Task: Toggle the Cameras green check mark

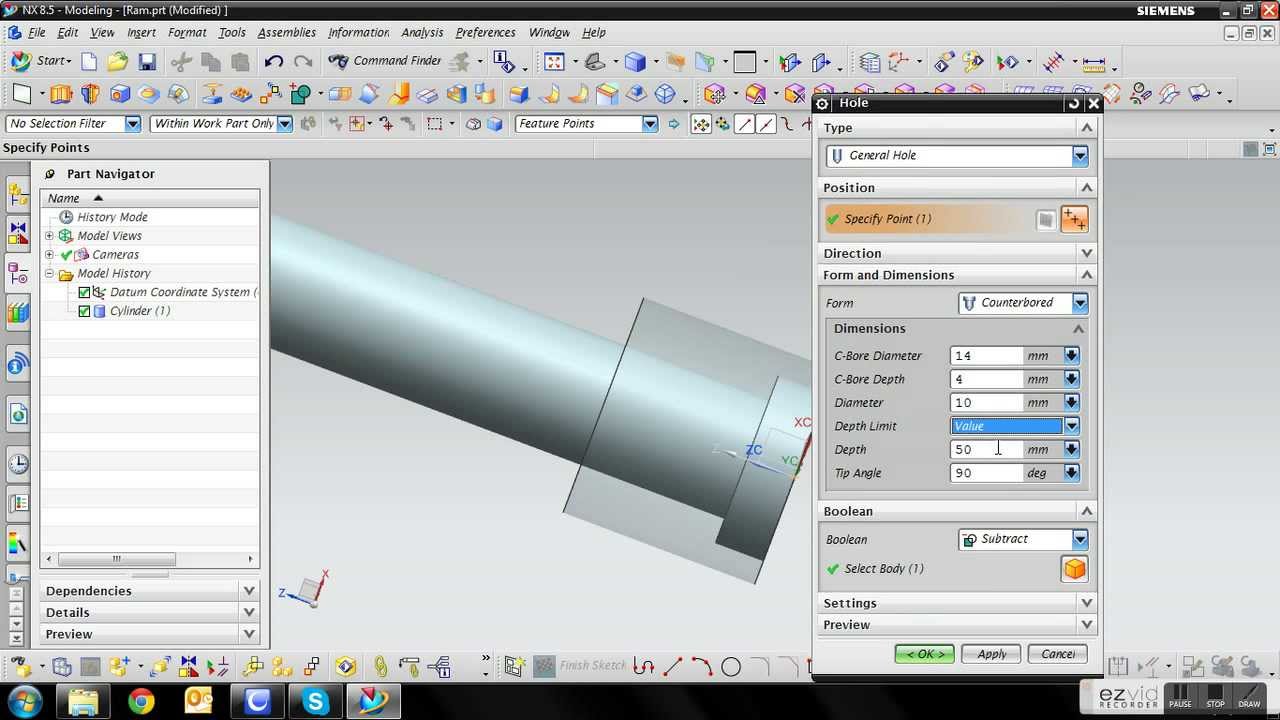Action: point(67,255)
